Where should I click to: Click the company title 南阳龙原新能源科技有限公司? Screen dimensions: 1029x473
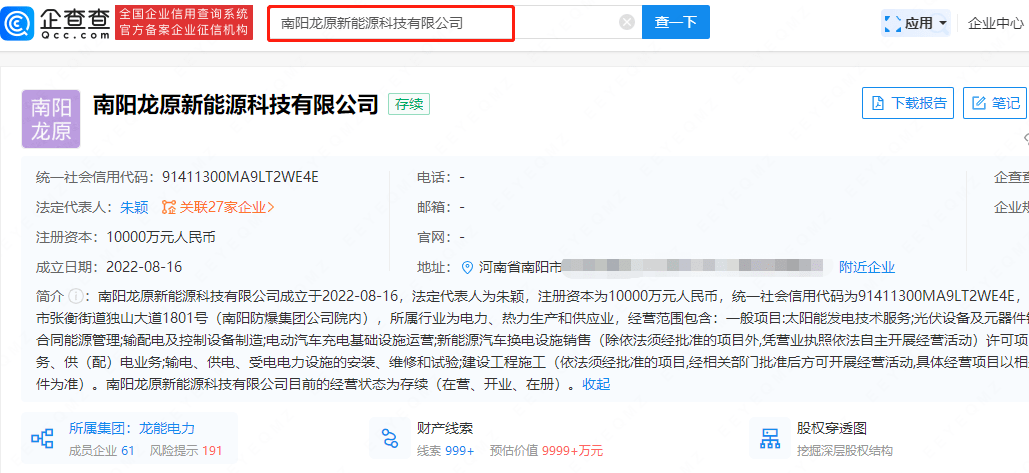click(236, 104)
